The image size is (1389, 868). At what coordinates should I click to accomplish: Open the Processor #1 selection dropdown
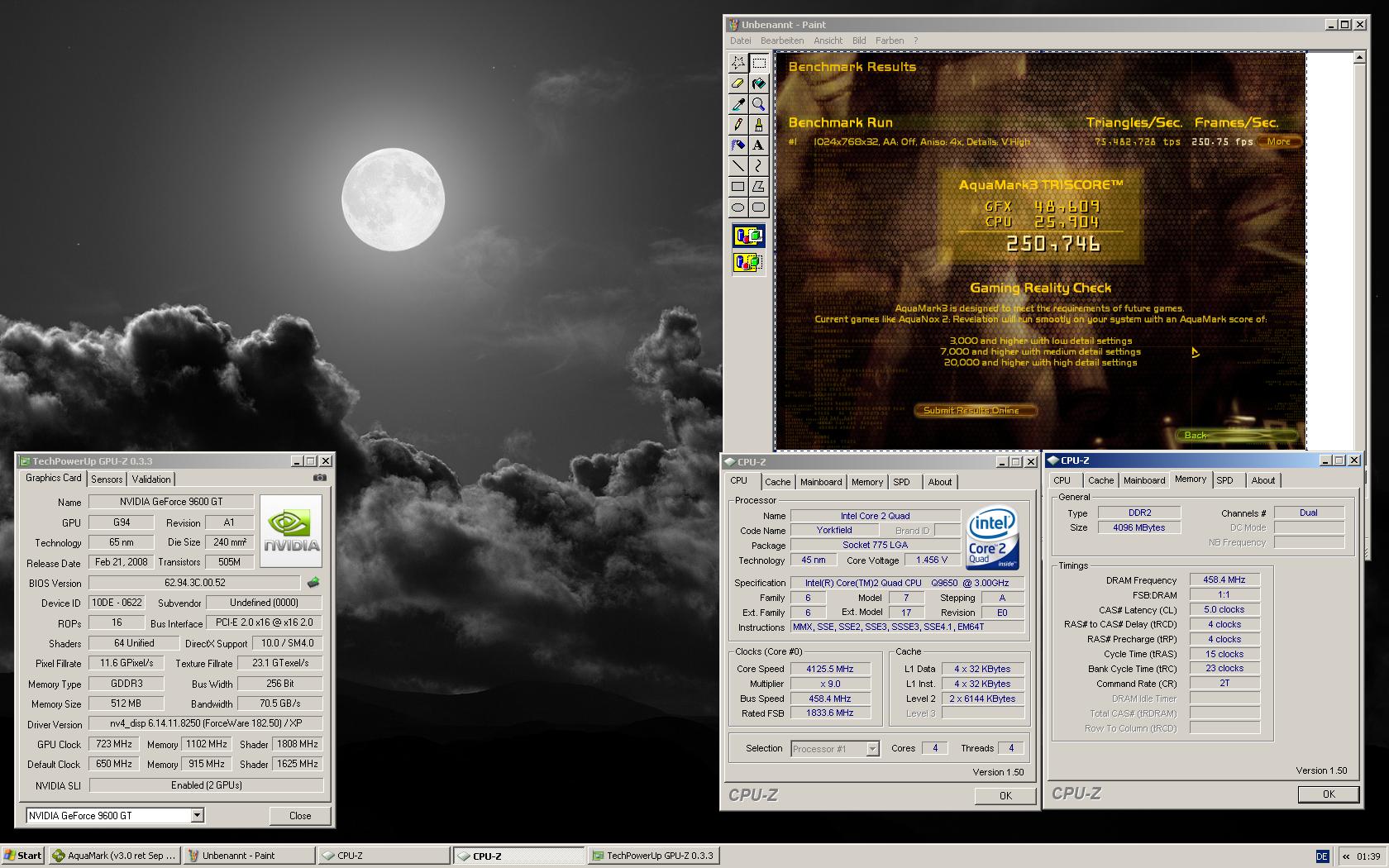point(872,748)
